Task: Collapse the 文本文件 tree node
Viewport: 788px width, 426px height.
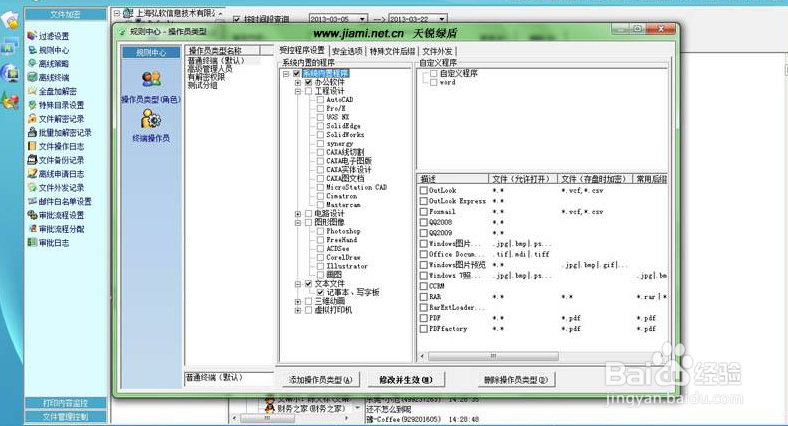Action: coord(298,284)
